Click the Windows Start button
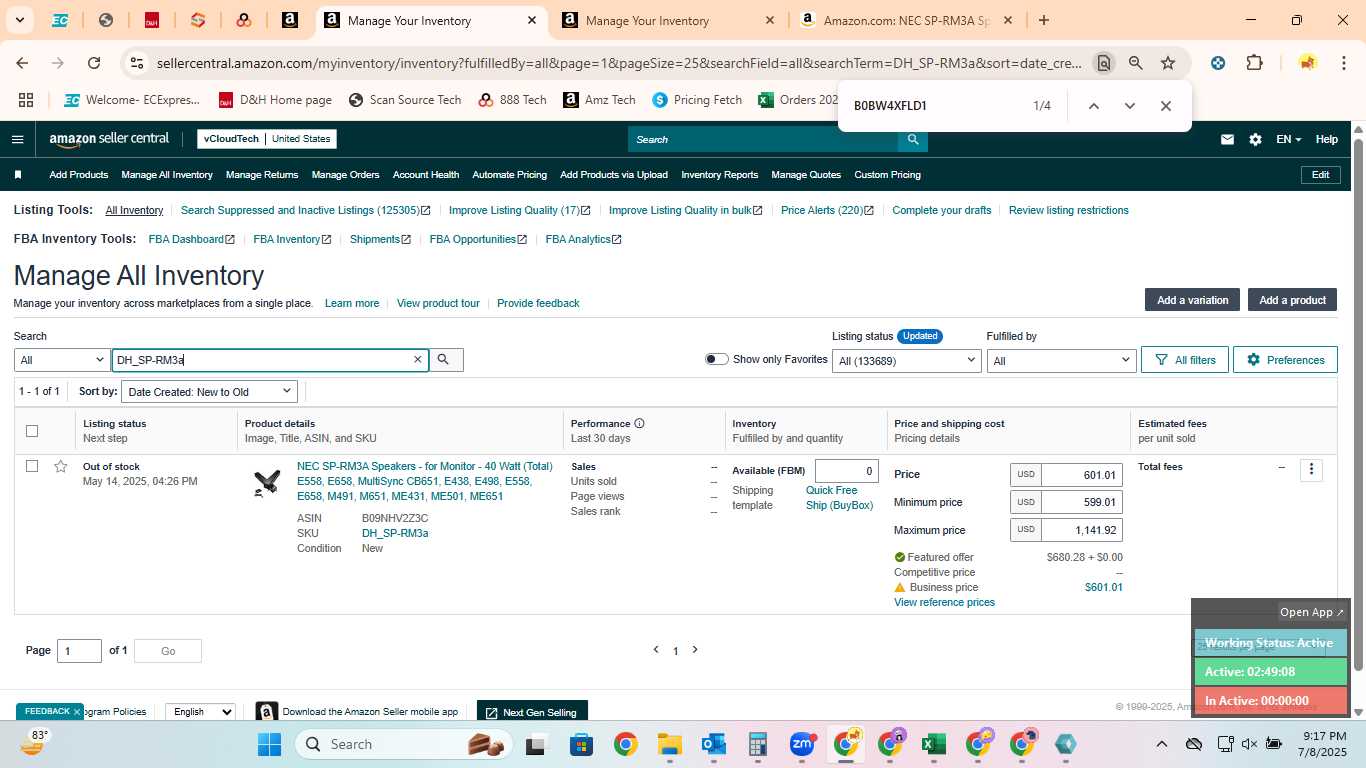Viewport: 1366px width, 768px height. 270,744
